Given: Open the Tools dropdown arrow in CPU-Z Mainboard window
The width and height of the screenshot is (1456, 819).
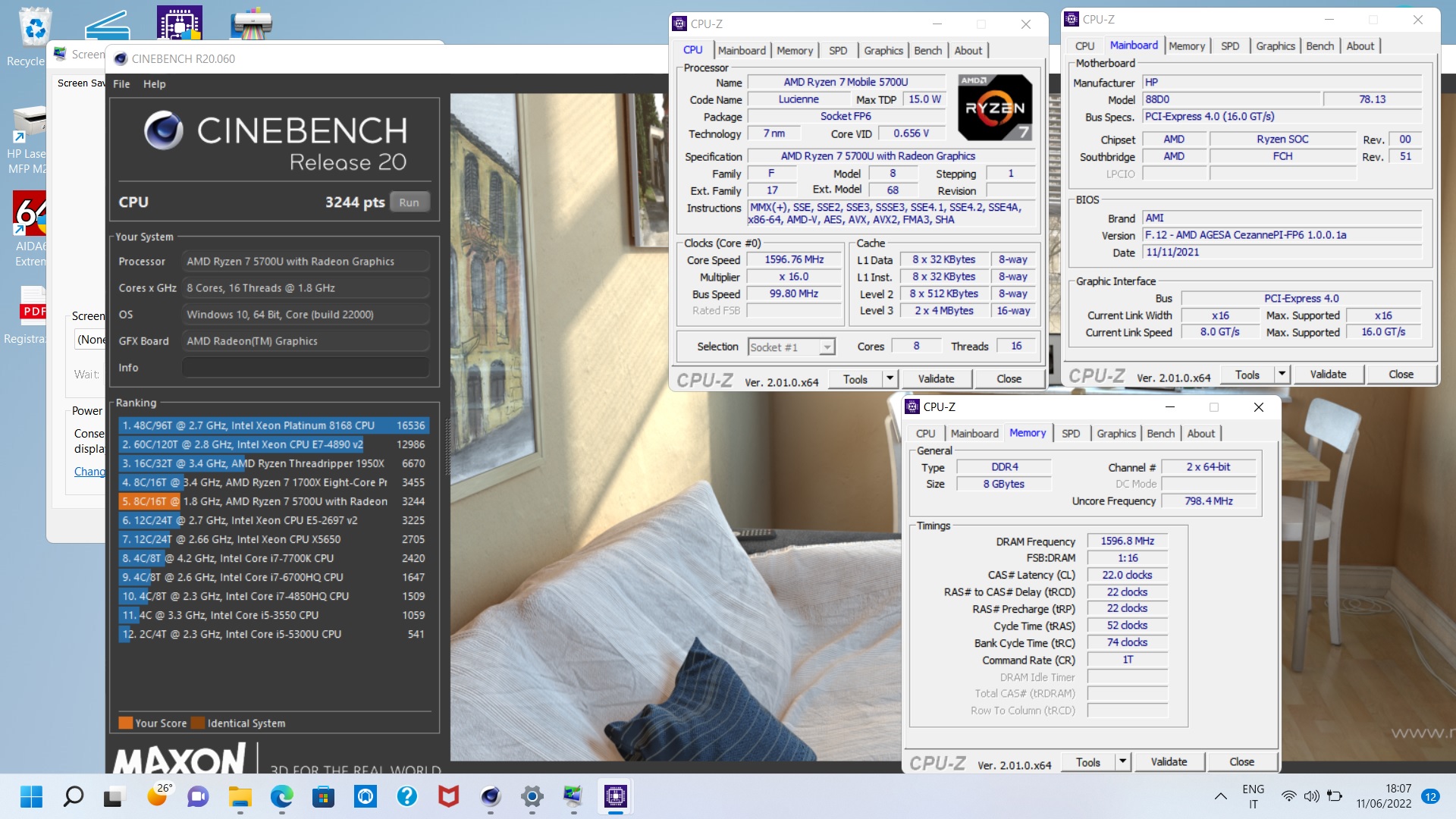Looking at the screenshot, I should click(x=1282, y=374).
